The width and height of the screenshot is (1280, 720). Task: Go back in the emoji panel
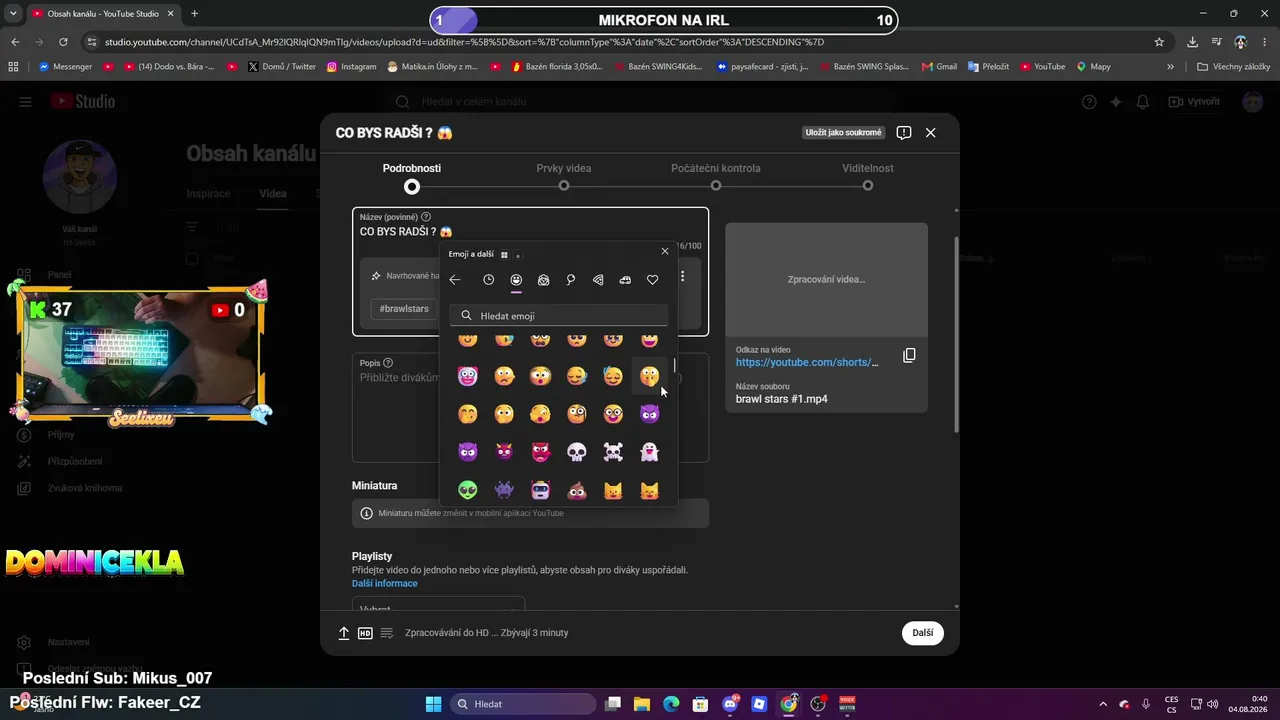[x=455, y=280]
